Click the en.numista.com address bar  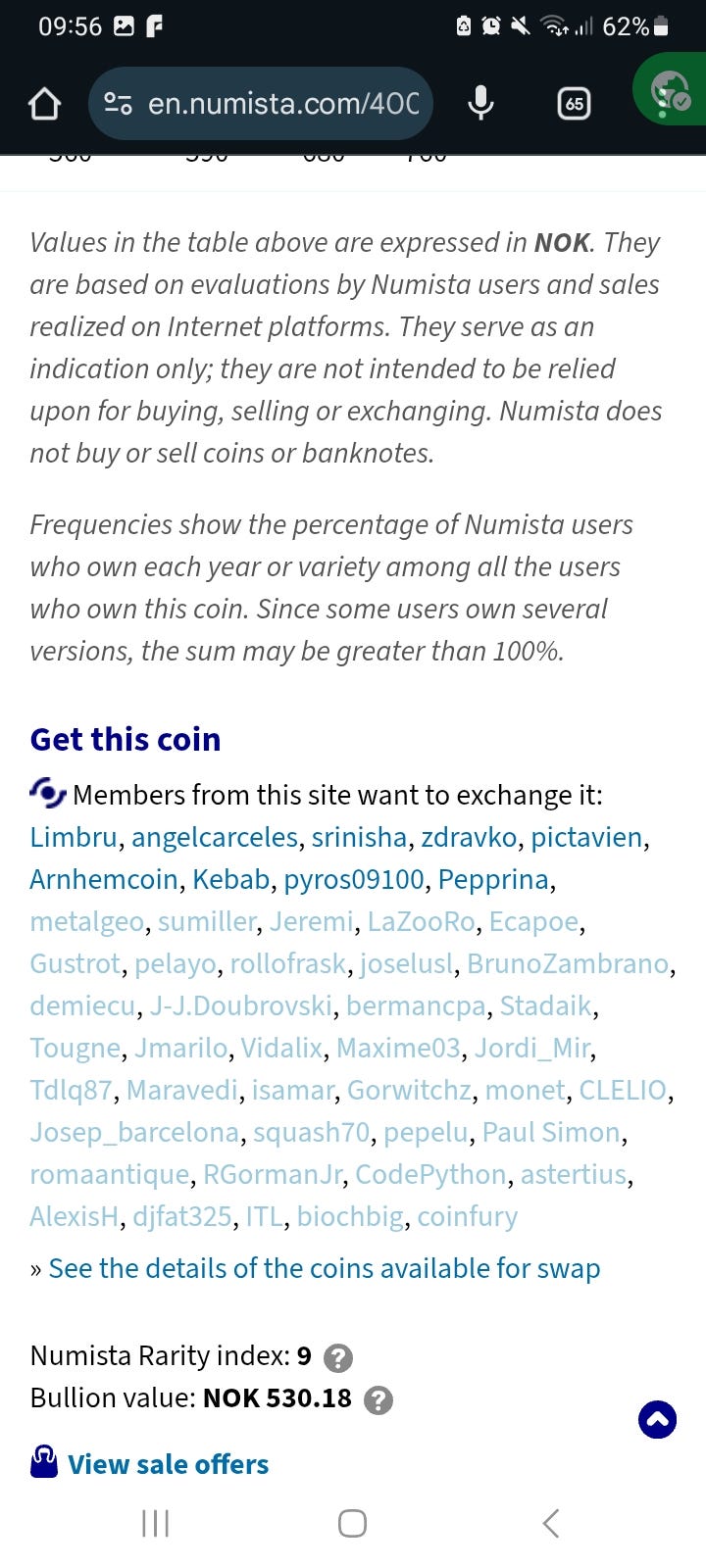pos(282,103)
